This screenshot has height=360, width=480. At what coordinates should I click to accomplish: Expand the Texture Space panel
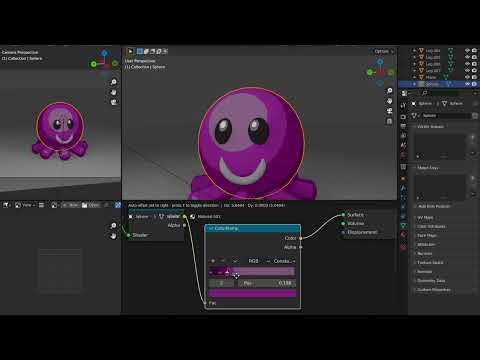tap(430, 263)
